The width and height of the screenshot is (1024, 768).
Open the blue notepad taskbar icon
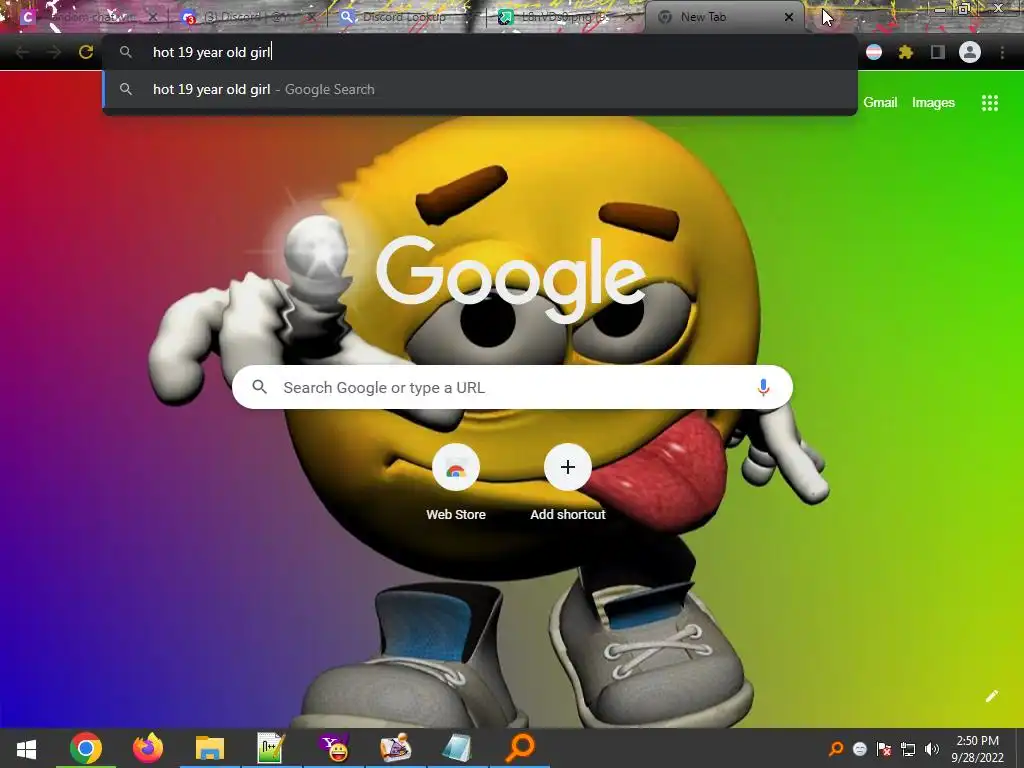(x=456, y=748)
